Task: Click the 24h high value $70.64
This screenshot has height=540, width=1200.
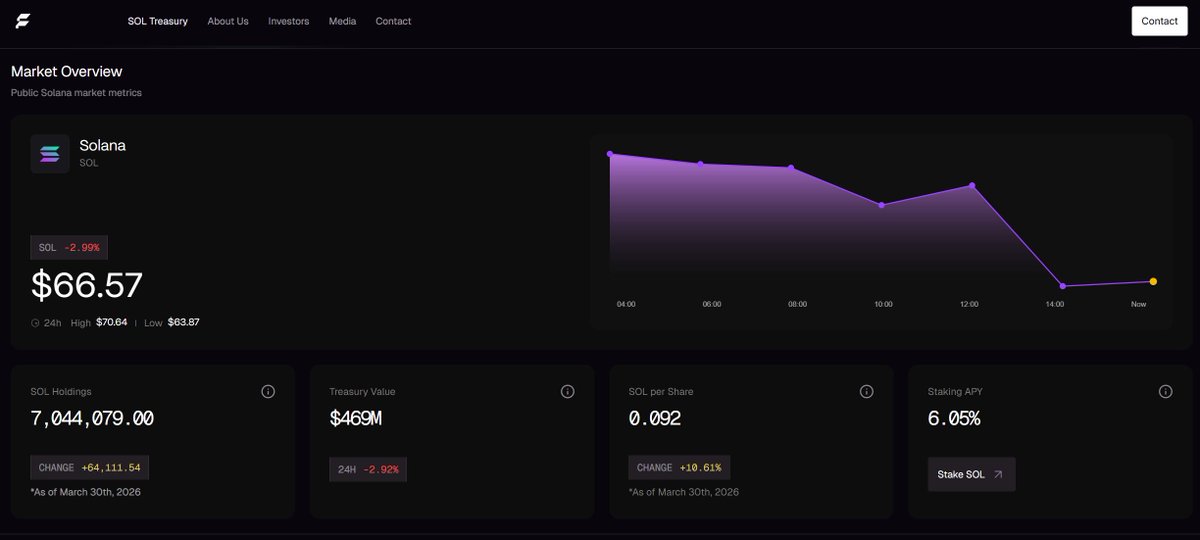Action: (x=111, y=323)
